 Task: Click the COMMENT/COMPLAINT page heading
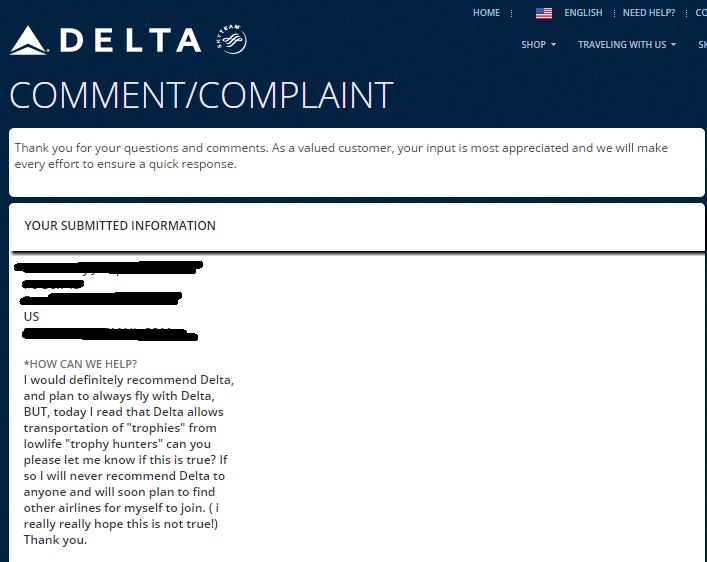pos(201,95)
